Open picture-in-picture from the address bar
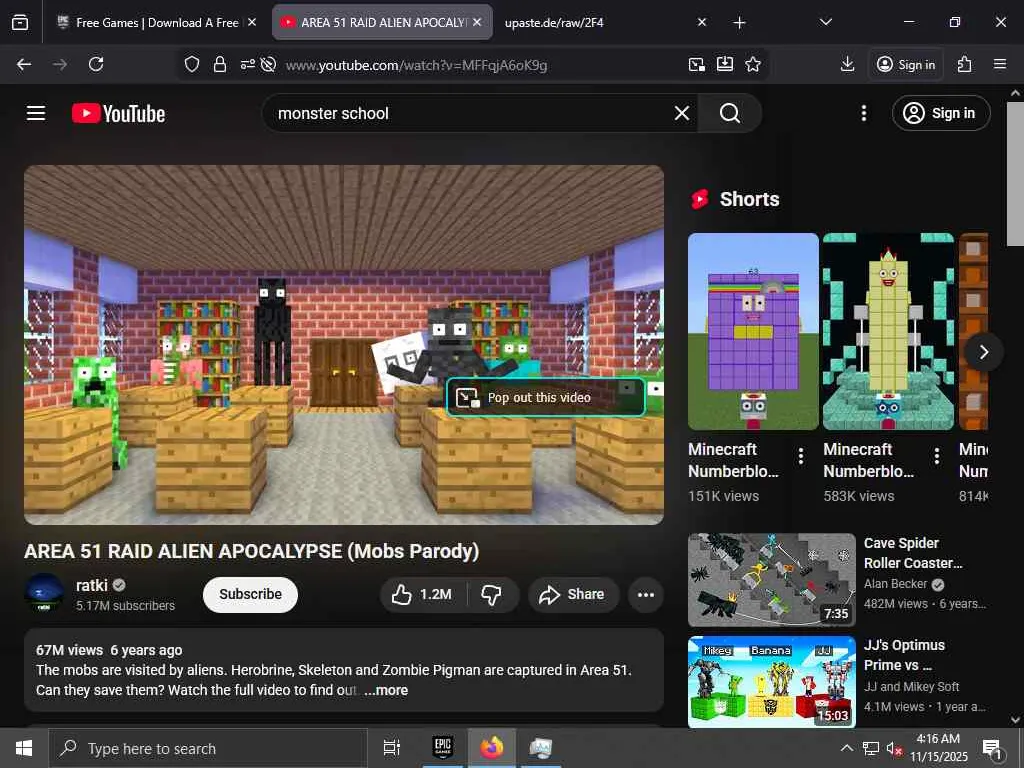Screen dimensions: 1024x768 [697, 64]
